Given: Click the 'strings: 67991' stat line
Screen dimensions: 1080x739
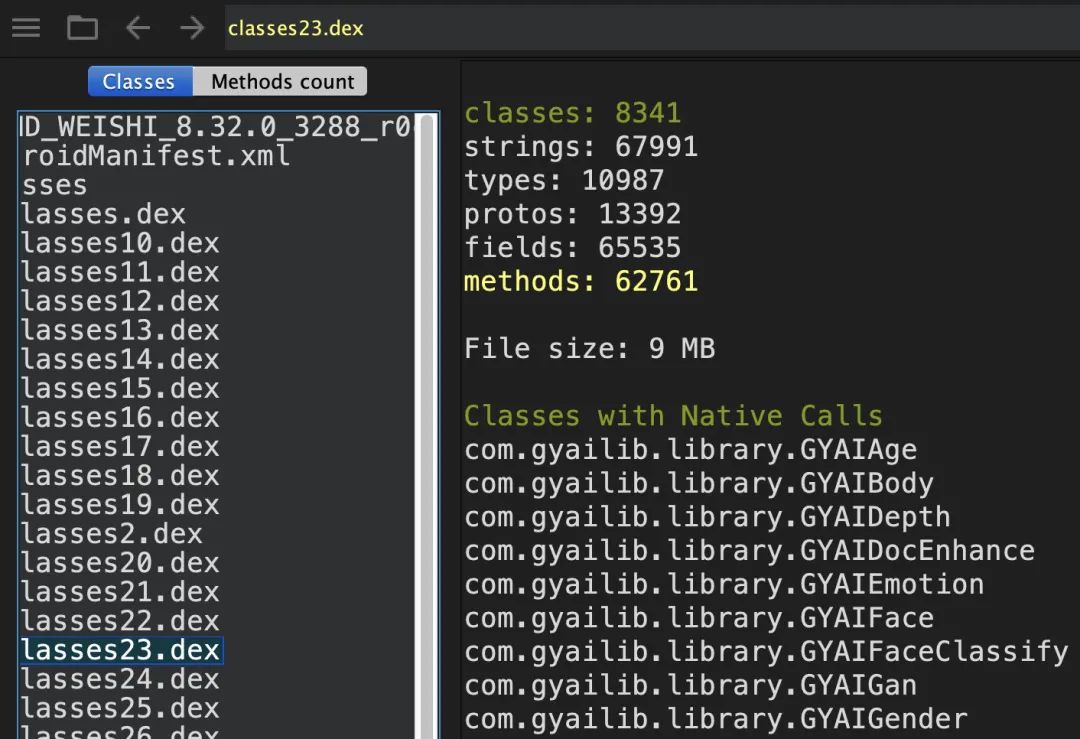Looking at the screenshot, I should 581,147.
